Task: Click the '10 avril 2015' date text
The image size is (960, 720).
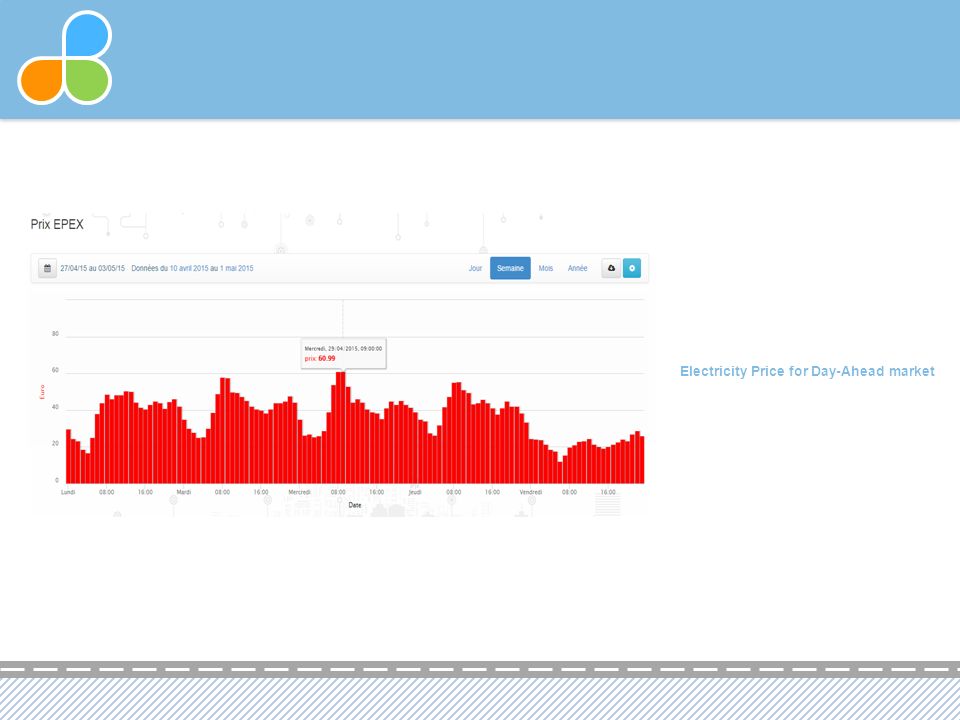Action: pos(189,268)
